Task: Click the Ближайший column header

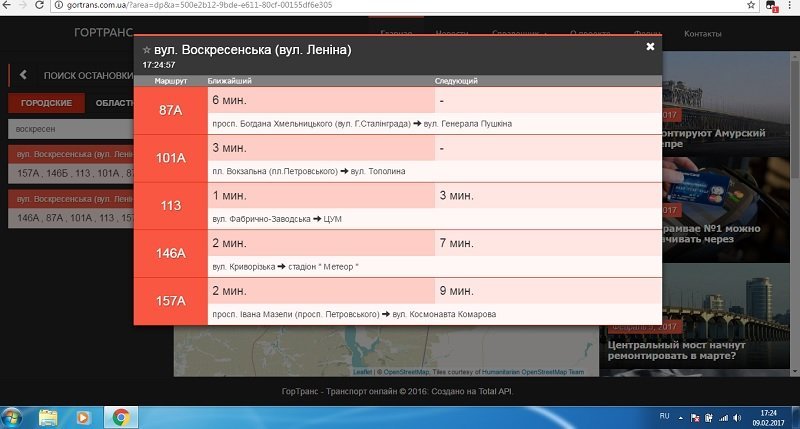Action: pos(229,81)
